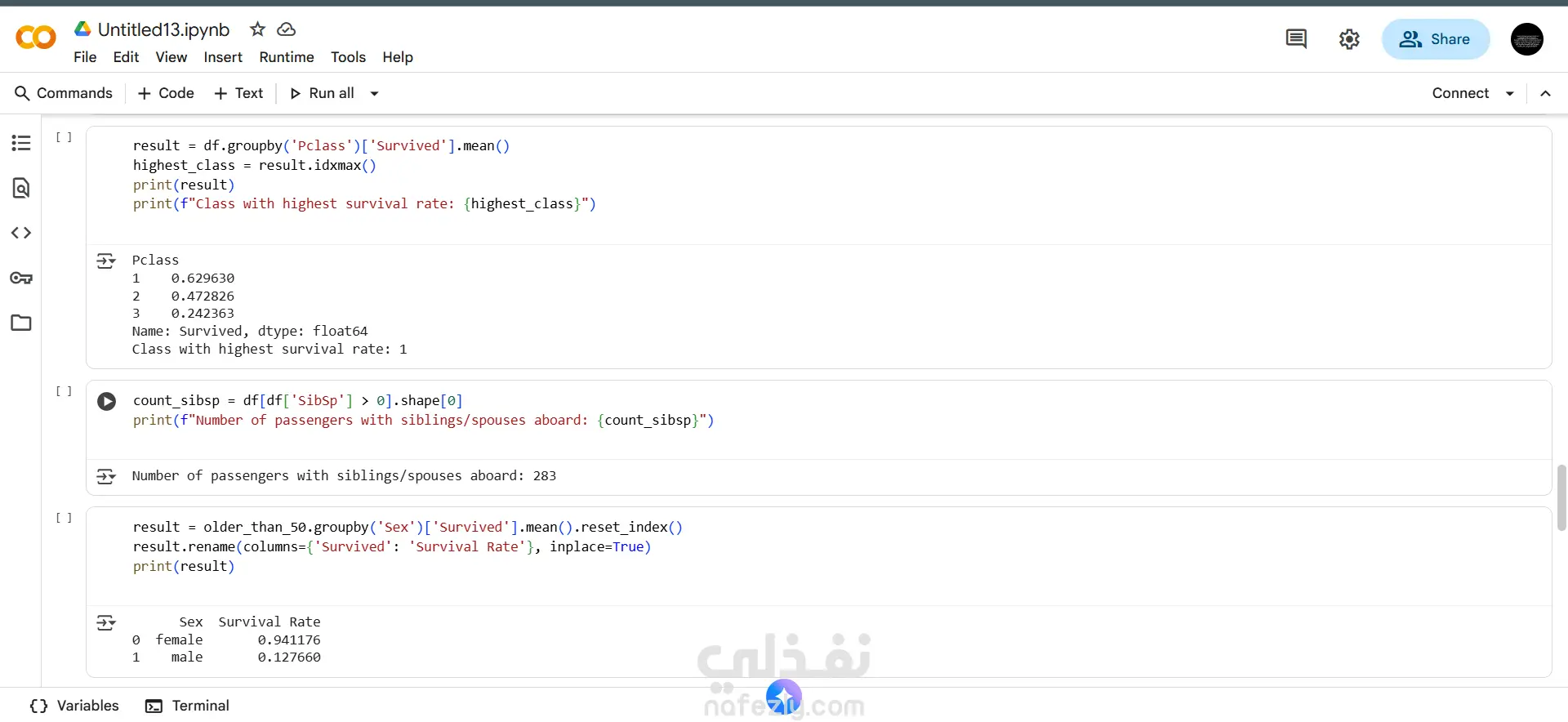Click the output text 'Number of passengers with siblings/spouses aboard: 283'

coord(344,476)
